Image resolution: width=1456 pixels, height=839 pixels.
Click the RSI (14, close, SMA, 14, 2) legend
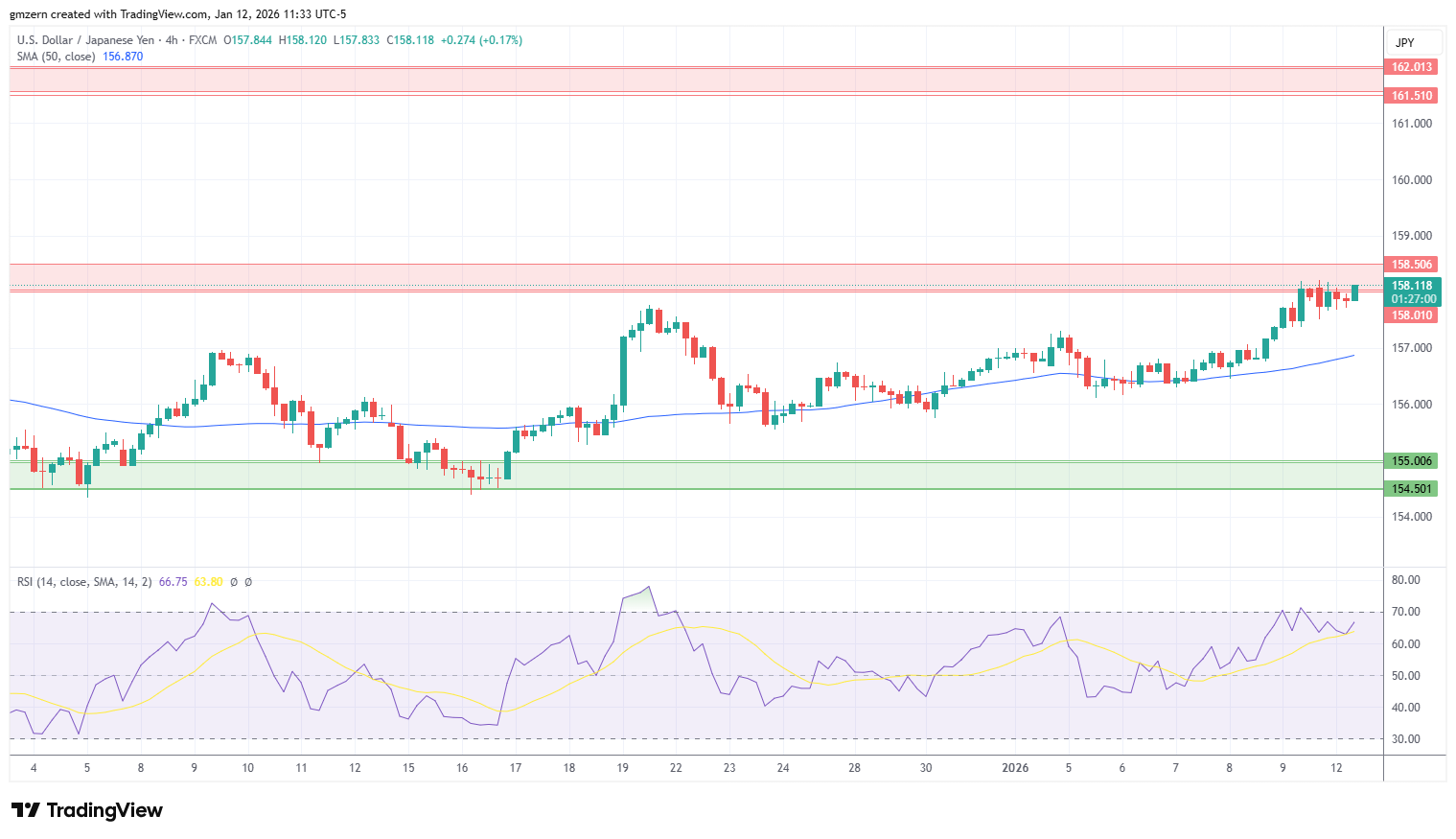(84, 582)
